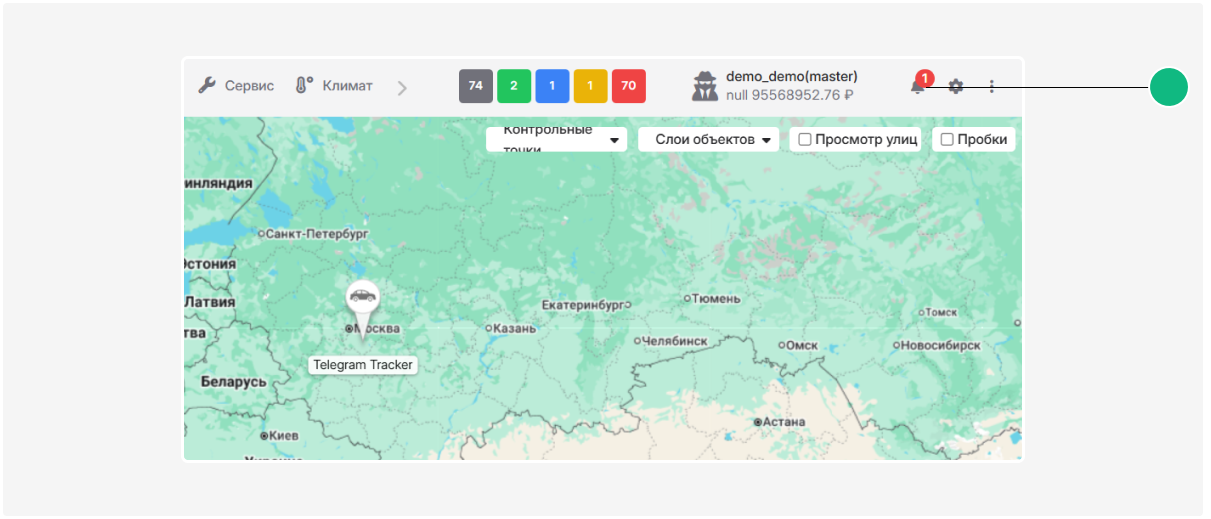Image resolution: width=1211 pixels, height=519 pixels.
Task: Click the yellow 1 status counter
Action: (590, 86)
